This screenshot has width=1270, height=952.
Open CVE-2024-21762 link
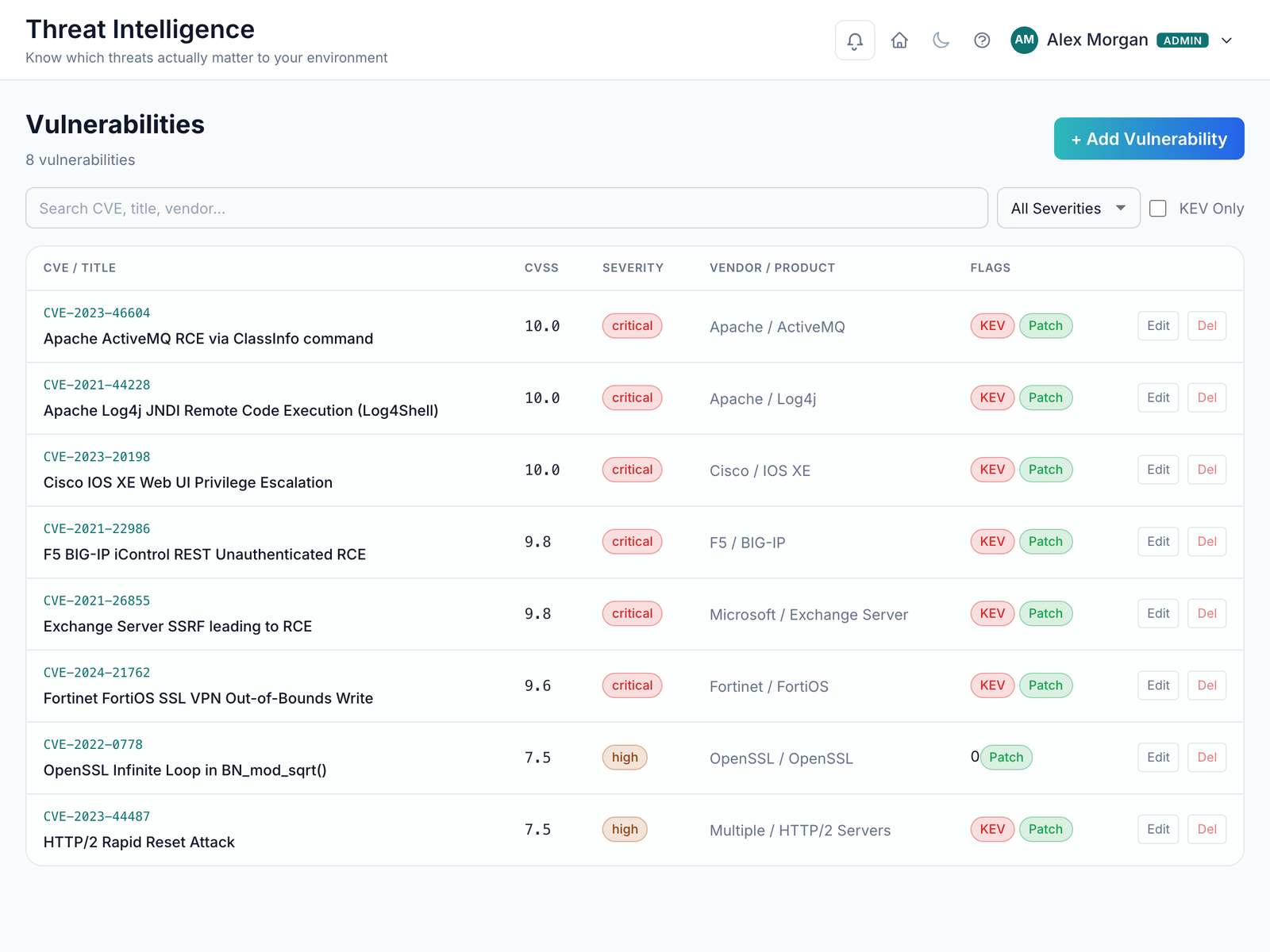tap(97, 673)
